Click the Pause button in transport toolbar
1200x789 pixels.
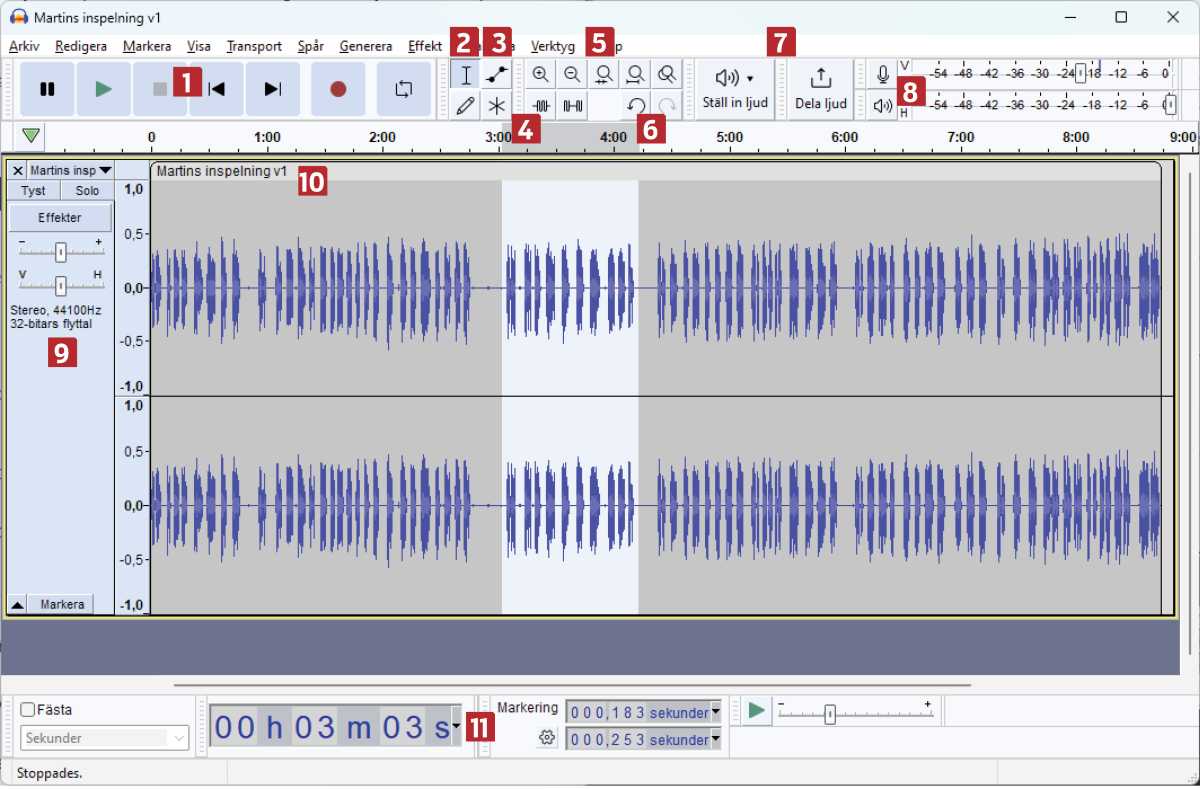47,89
